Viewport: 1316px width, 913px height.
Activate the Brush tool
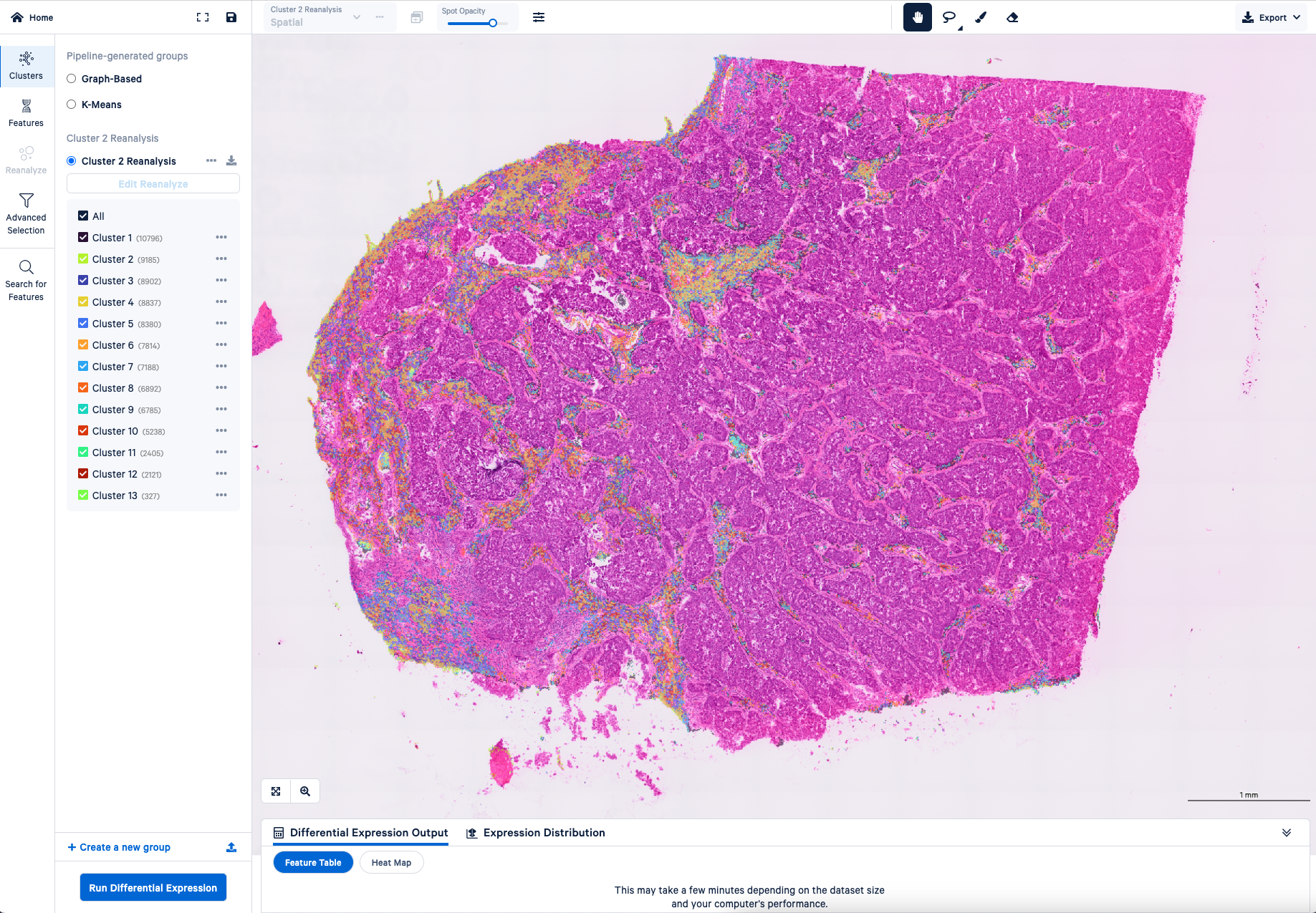pyautogui.click(x=981, y=16)
